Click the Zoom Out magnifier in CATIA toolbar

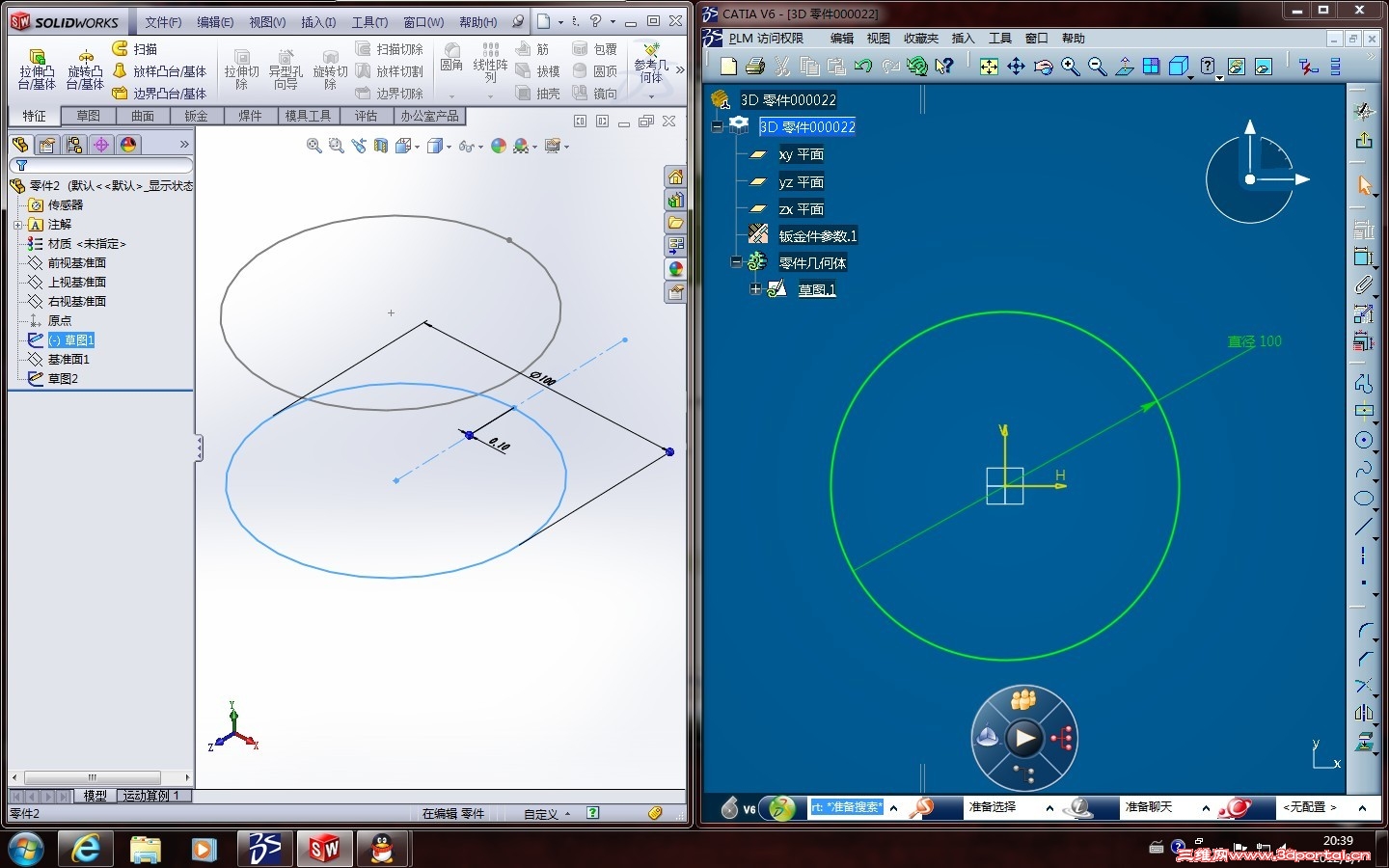(1097, 66)
